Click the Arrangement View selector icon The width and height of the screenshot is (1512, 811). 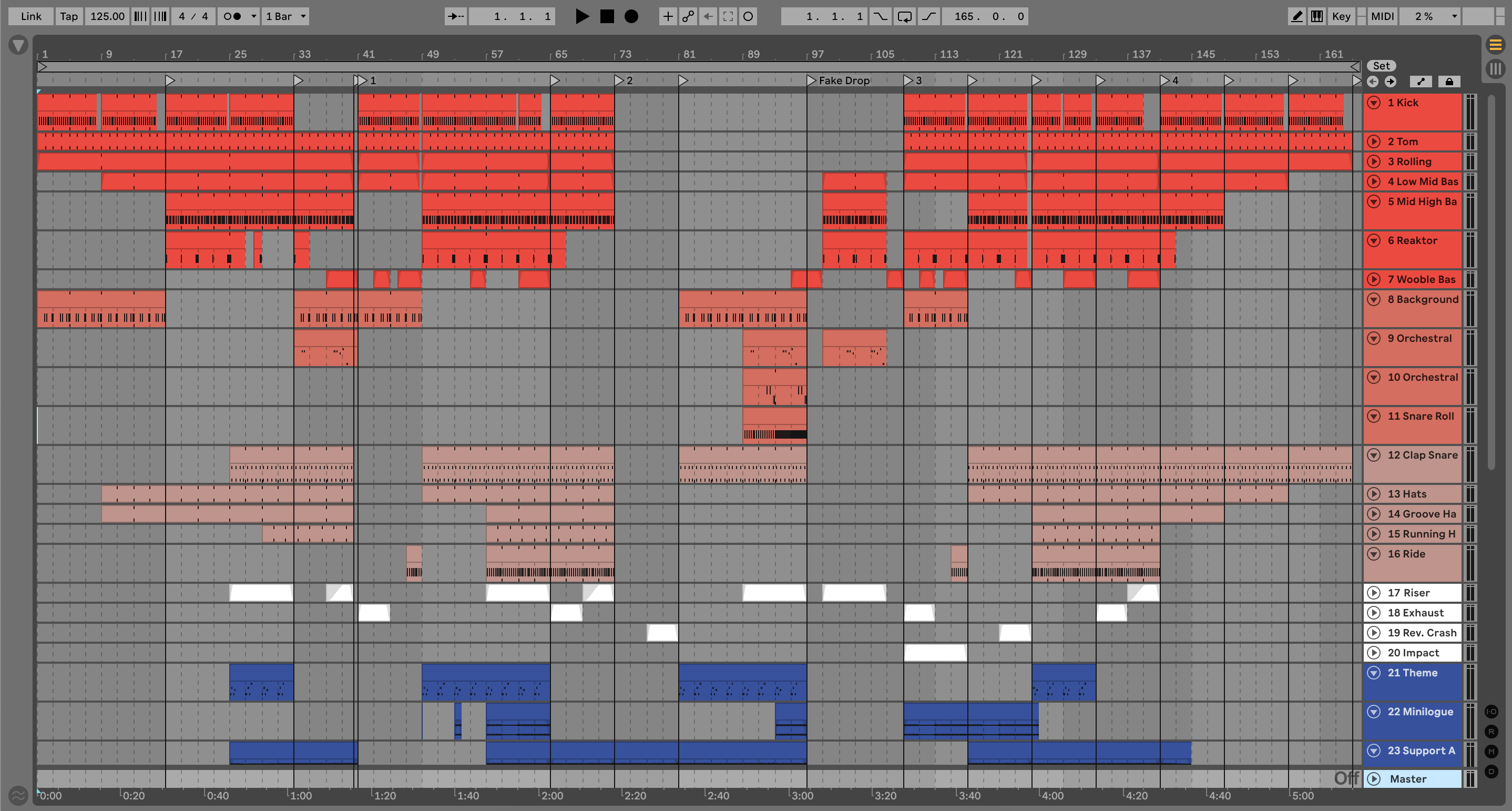pyautogui.click(x=1495, y=45)
